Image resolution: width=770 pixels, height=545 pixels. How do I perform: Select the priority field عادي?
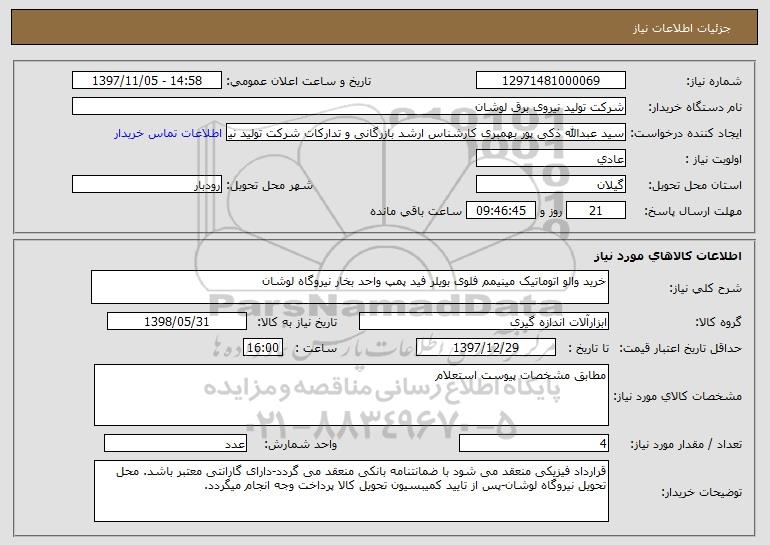click(x=550, y=159)
